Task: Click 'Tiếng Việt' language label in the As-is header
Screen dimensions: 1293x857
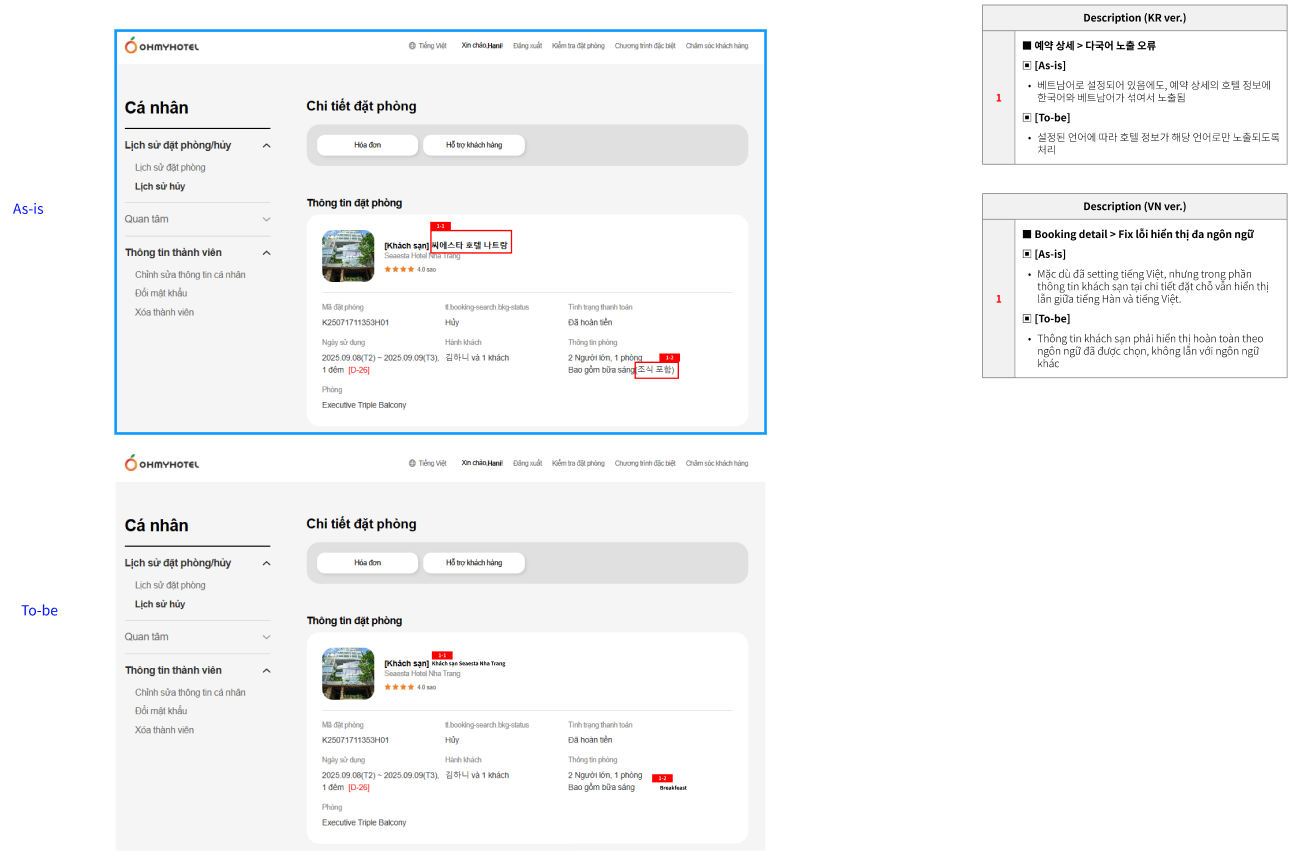Action: click(x=433, y=46)
